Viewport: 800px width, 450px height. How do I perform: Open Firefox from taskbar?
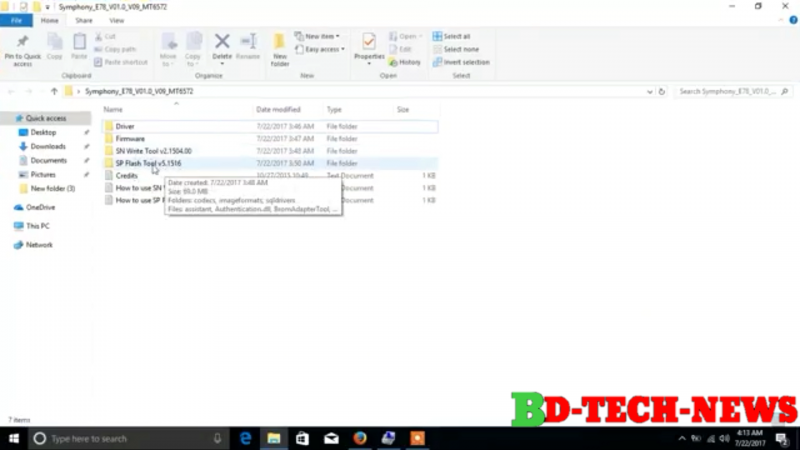tap(360, 438)
